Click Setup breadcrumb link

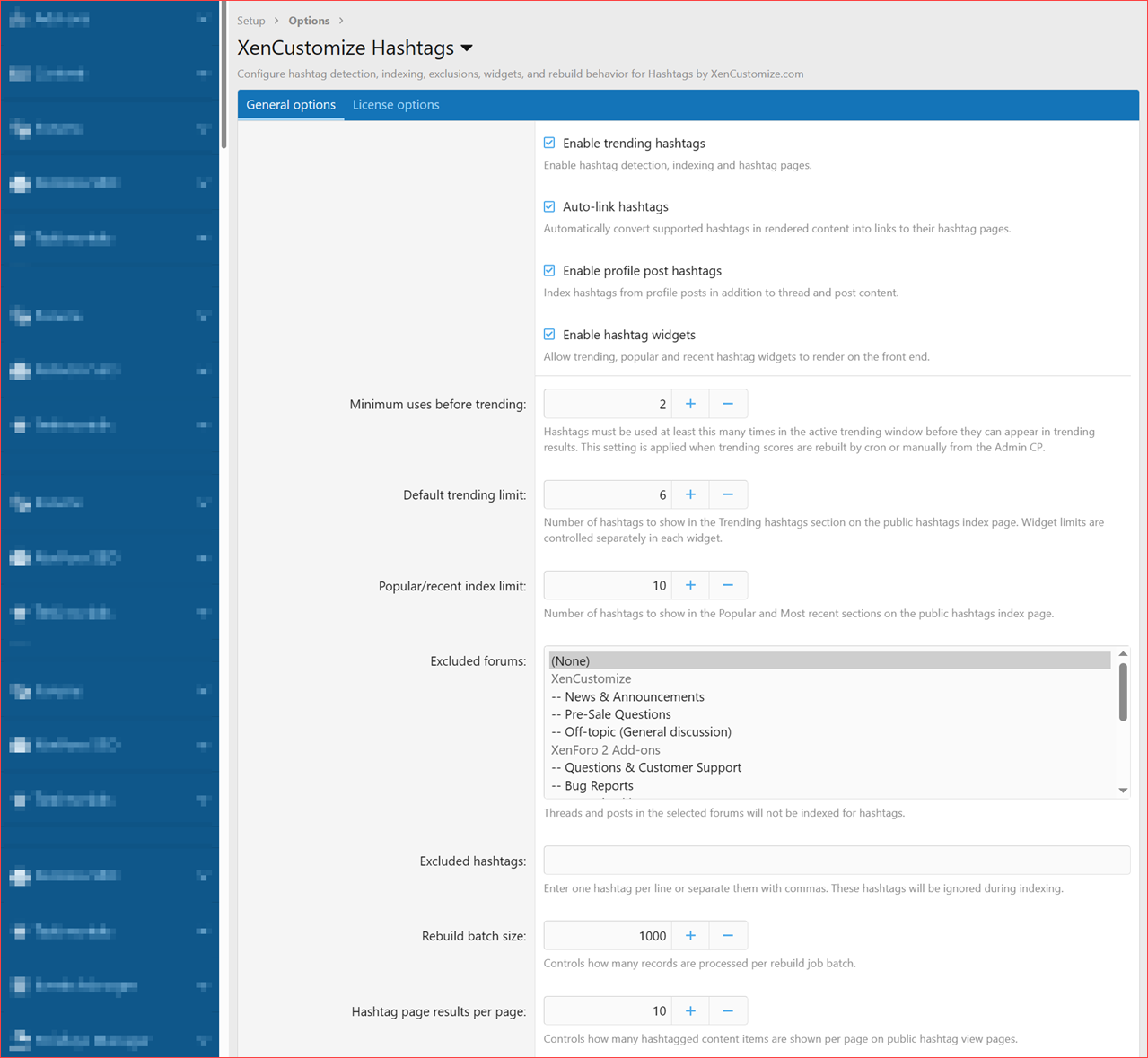[251, 21]
